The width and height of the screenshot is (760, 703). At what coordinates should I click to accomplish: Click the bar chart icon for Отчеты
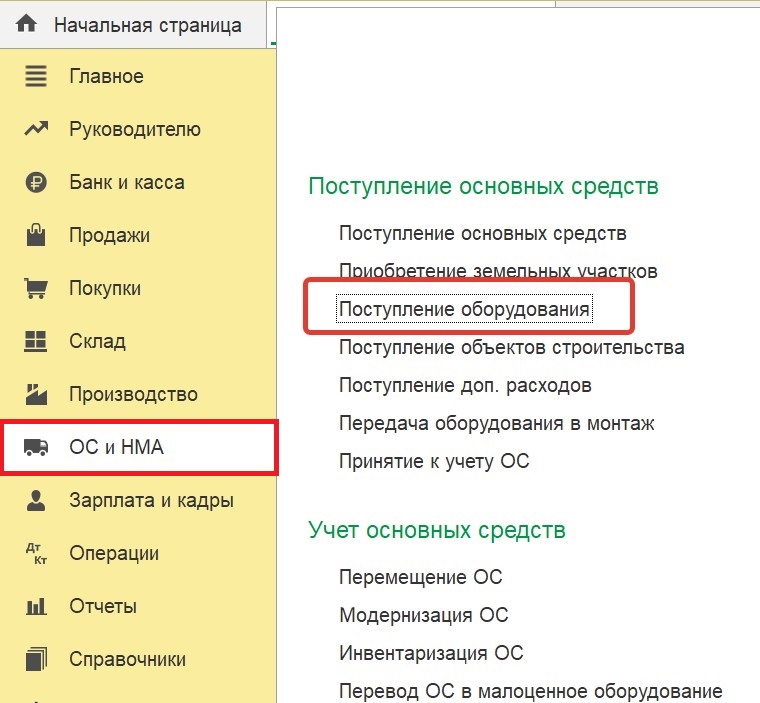[x=36, y=606]
